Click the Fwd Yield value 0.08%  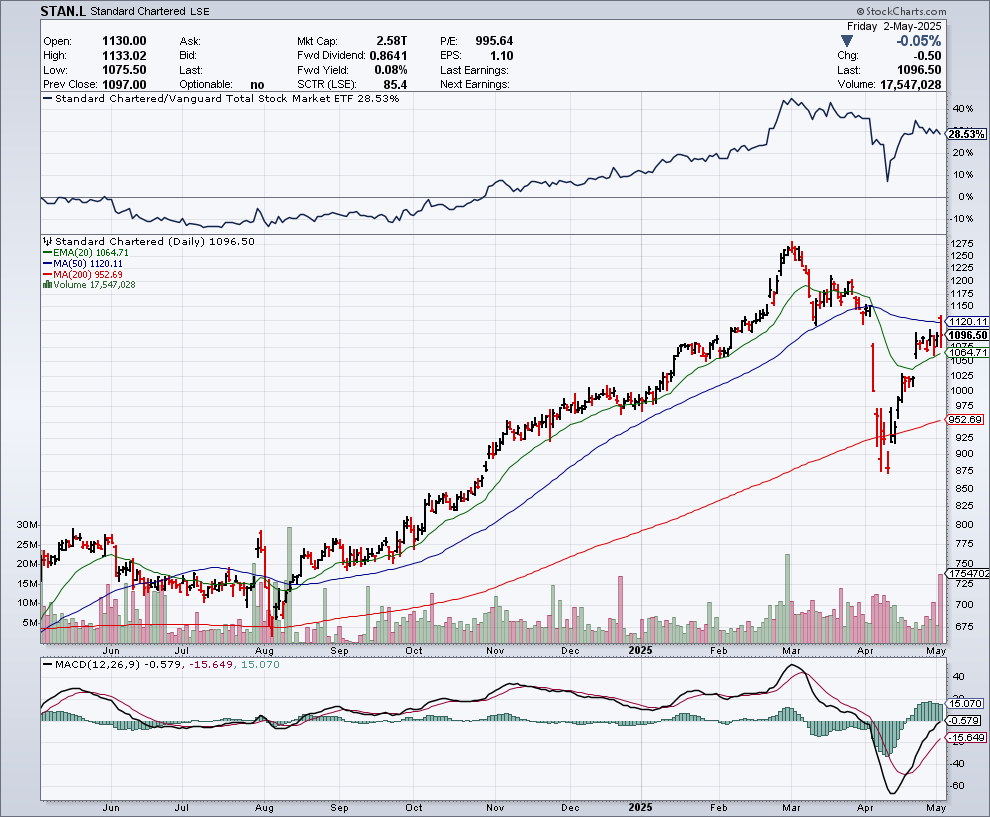tap(390, 70)
